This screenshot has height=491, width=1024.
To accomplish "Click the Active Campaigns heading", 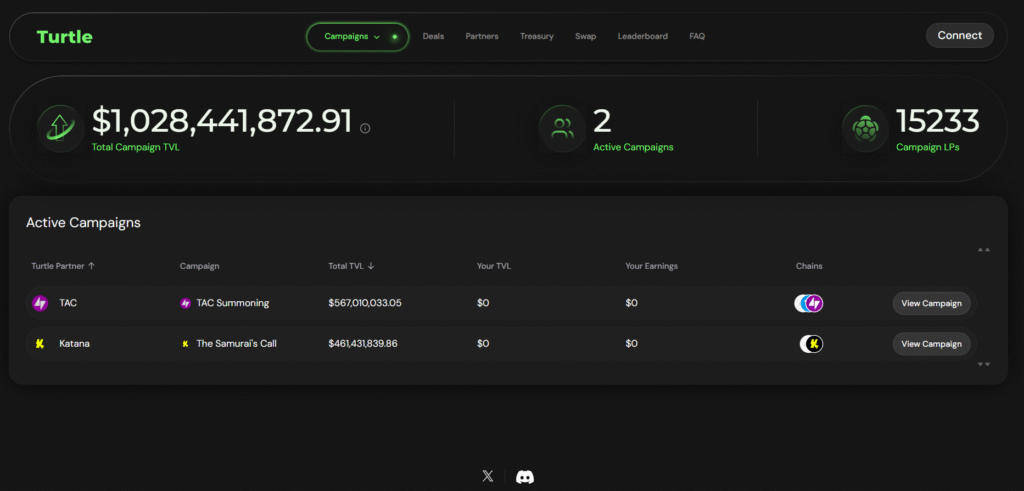I will click(83, 223).
